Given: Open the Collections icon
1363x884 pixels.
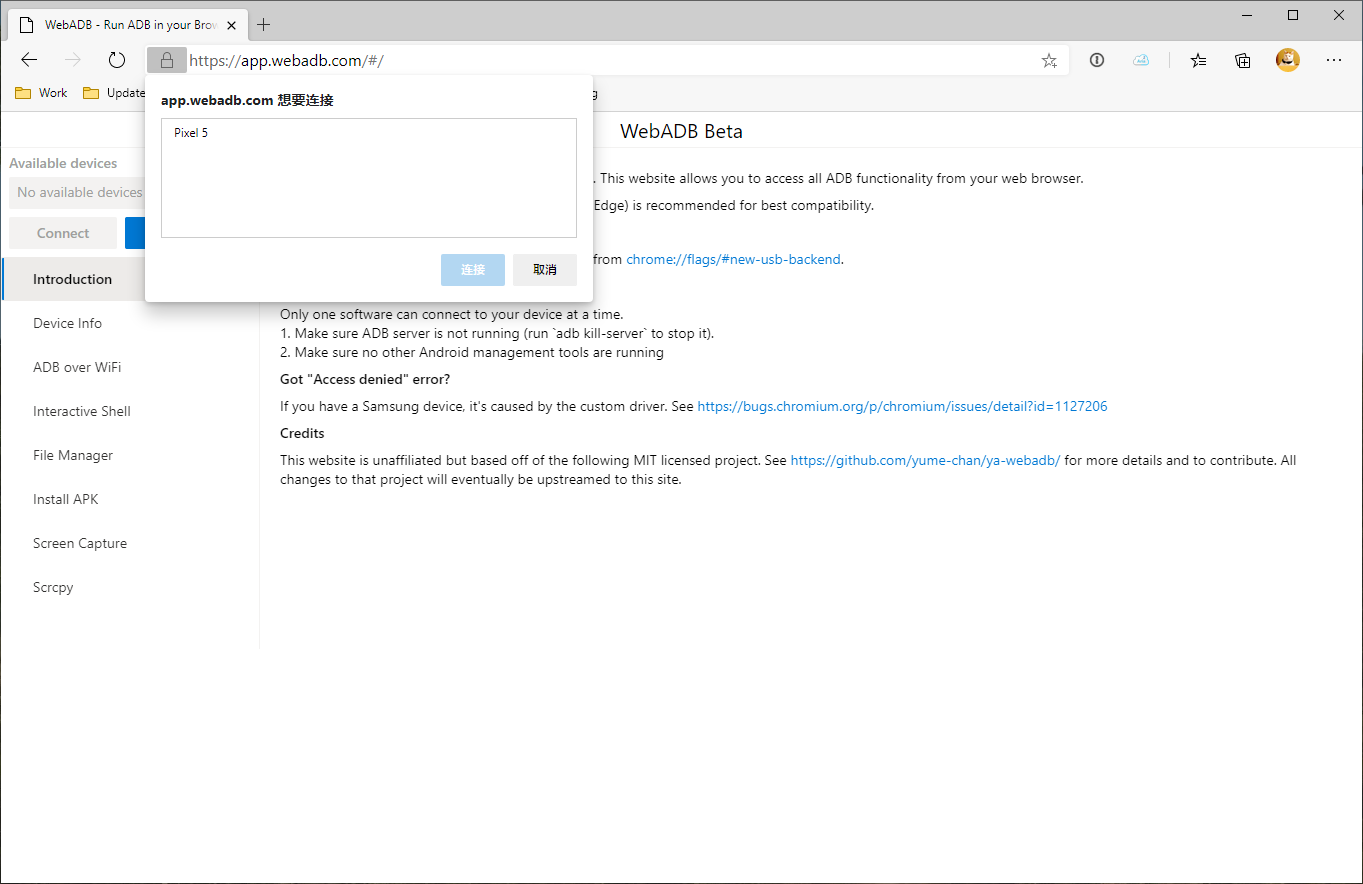Looking at the screenshot, I should 1243,60.
